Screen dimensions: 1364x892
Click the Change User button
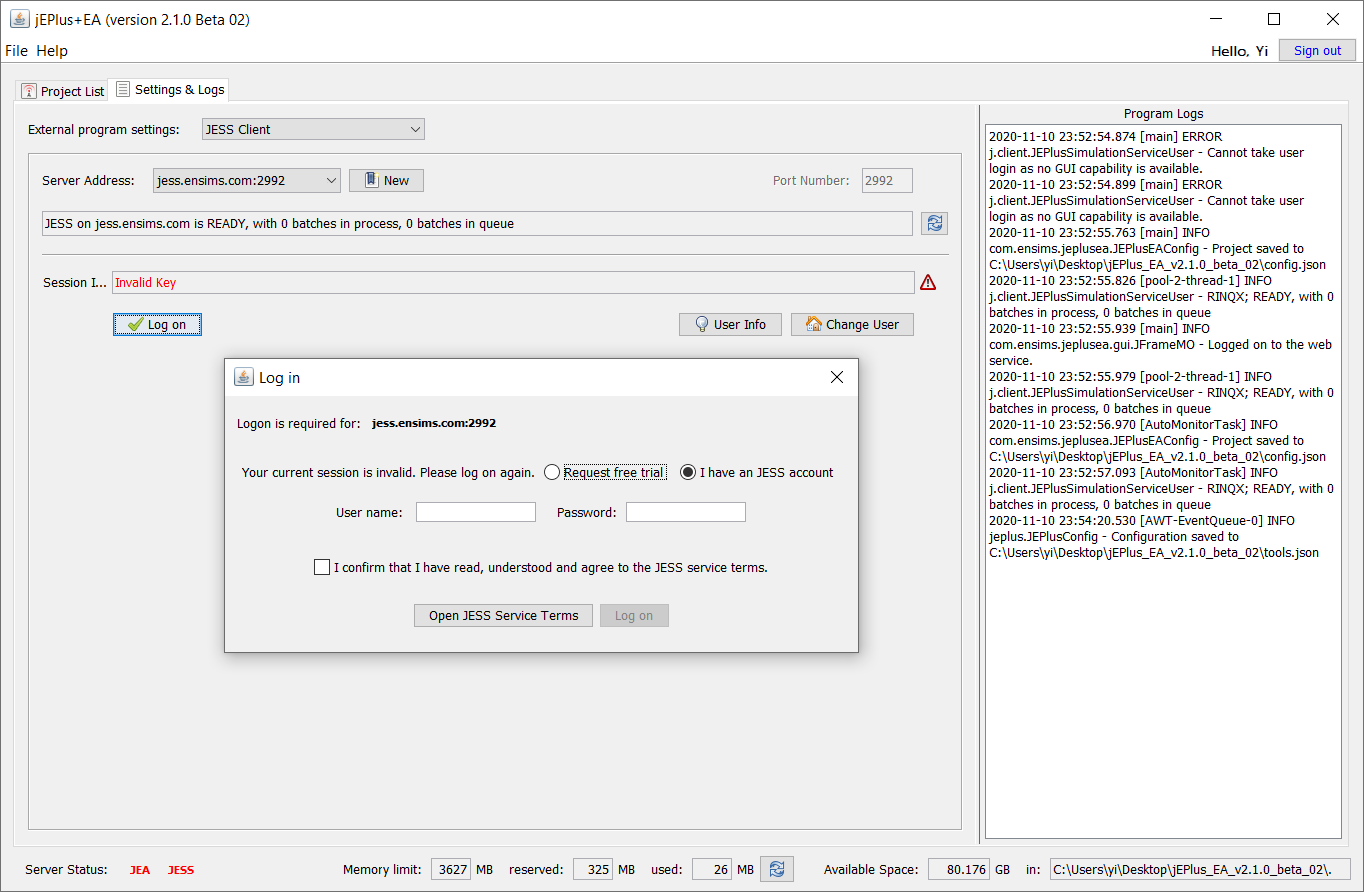point(852,324)
